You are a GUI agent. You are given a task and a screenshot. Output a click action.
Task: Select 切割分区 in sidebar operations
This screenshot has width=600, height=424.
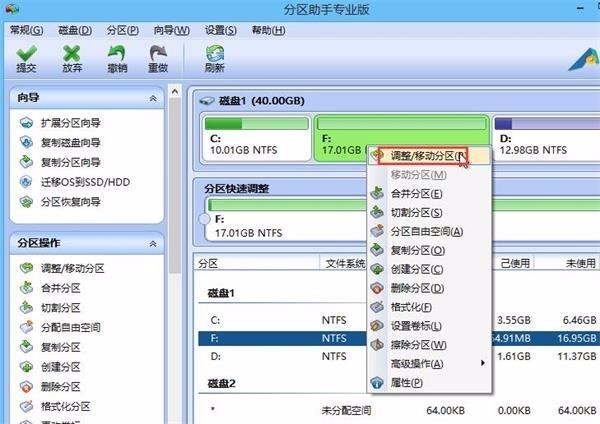(x=61, y=308)
